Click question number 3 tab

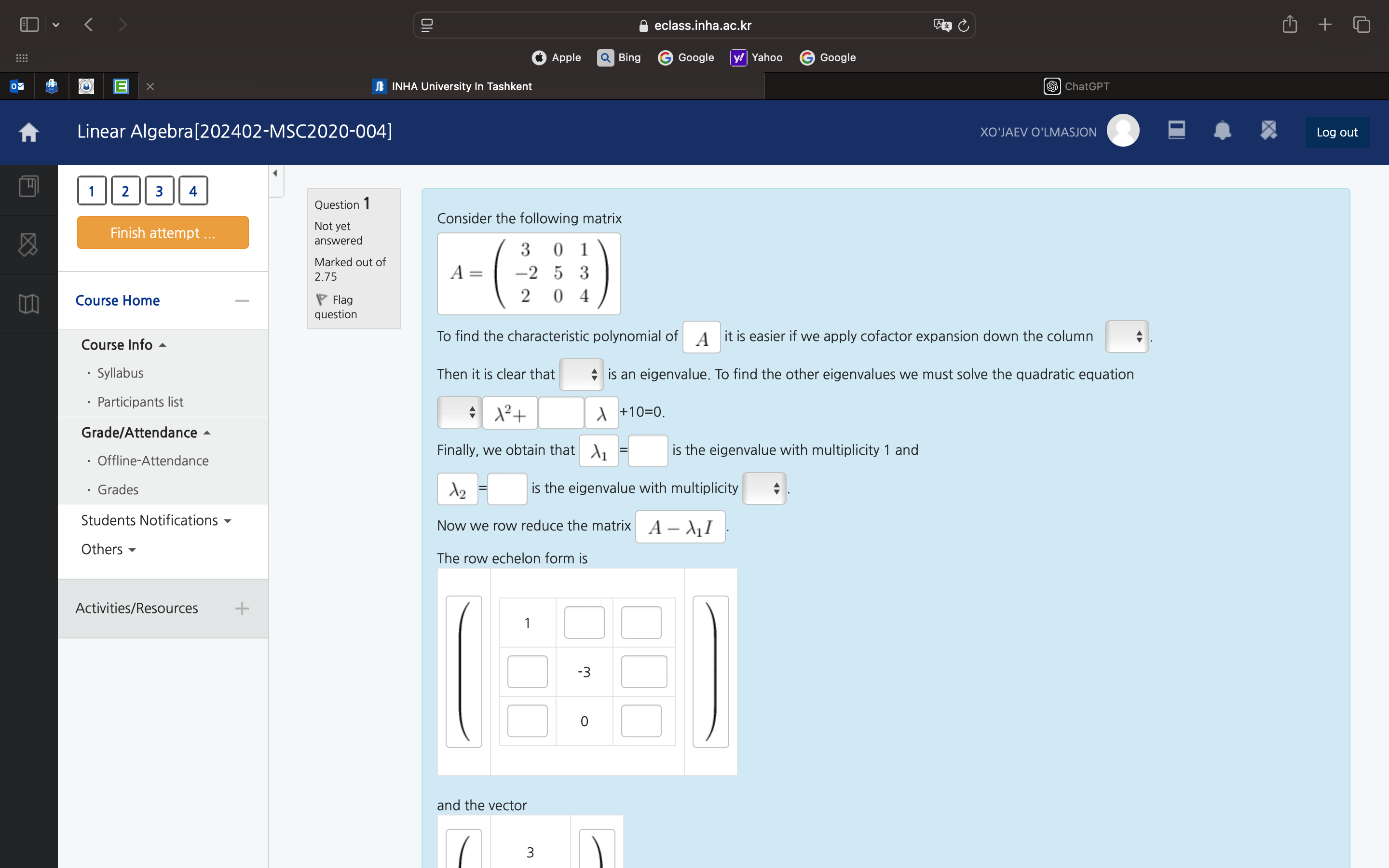[157, 191]
